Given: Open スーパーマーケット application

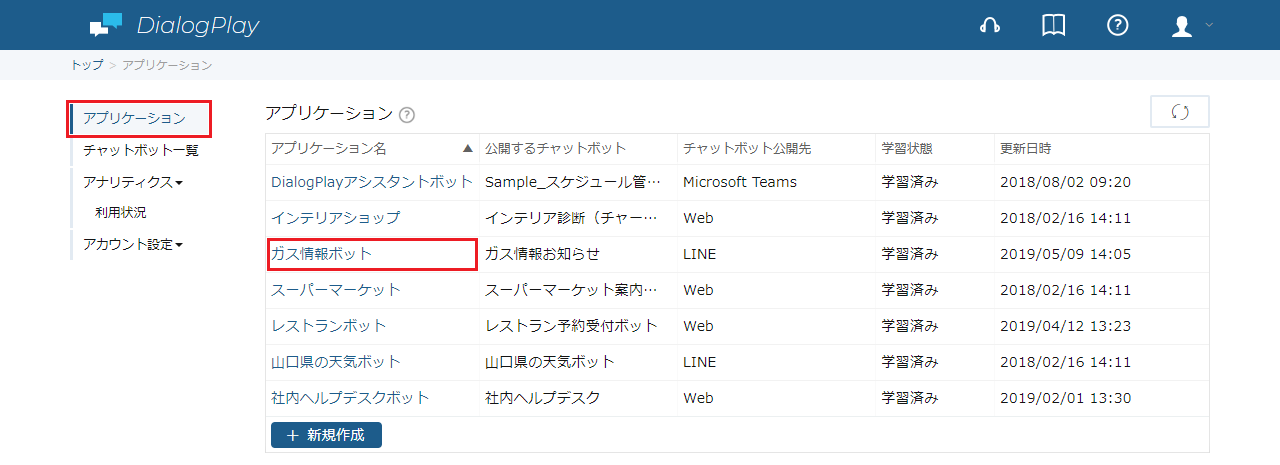Looking at the screenshot, I should point(336,290).
